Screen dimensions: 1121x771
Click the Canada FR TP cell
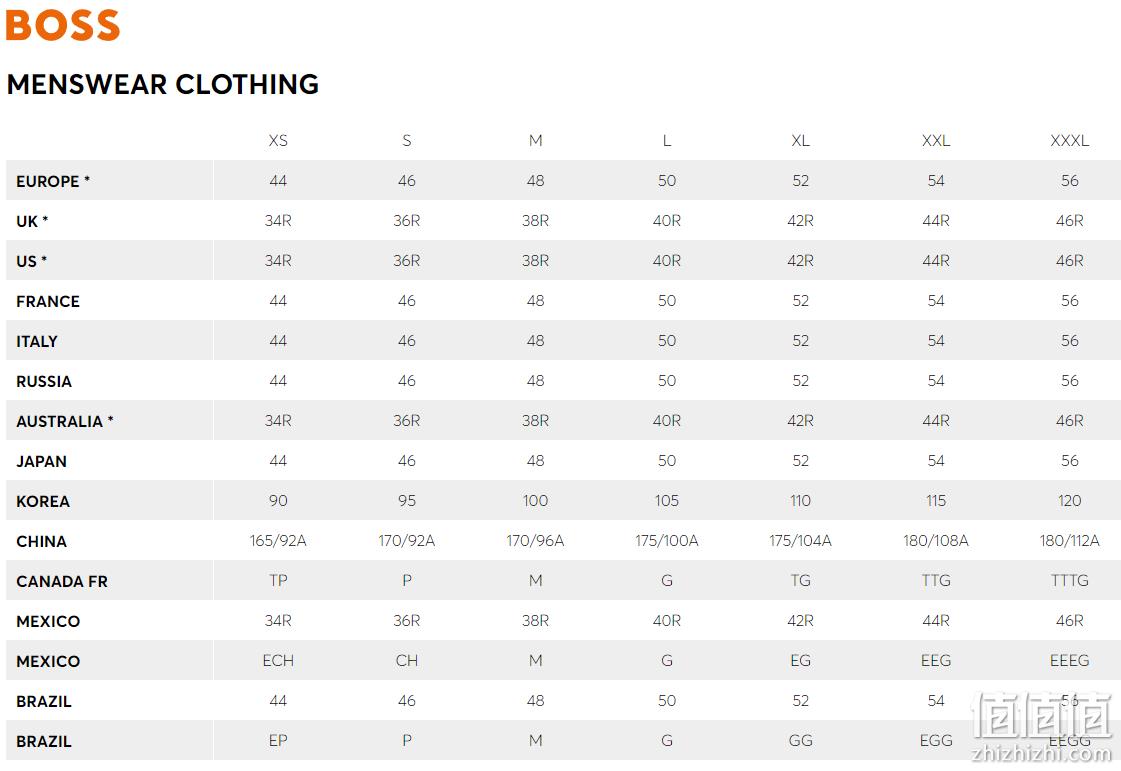coord(278,581)
